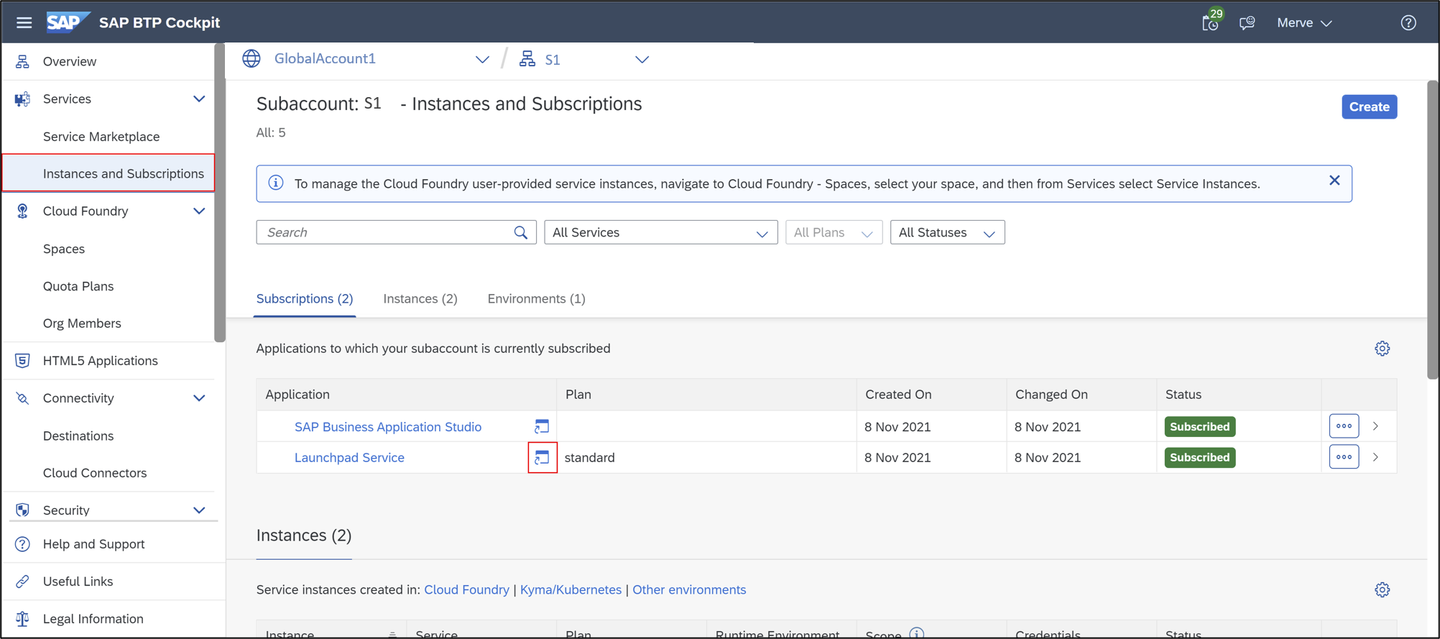Screen dimensions: 1440x639
Task: Open SAP Business Application Studio go-to-application icon
Action: pos(542,427)
